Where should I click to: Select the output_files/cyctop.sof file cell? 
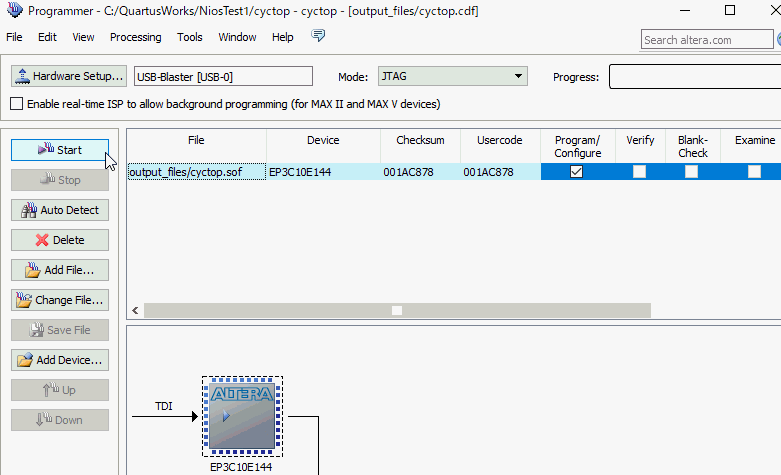[x=197, y=172]
